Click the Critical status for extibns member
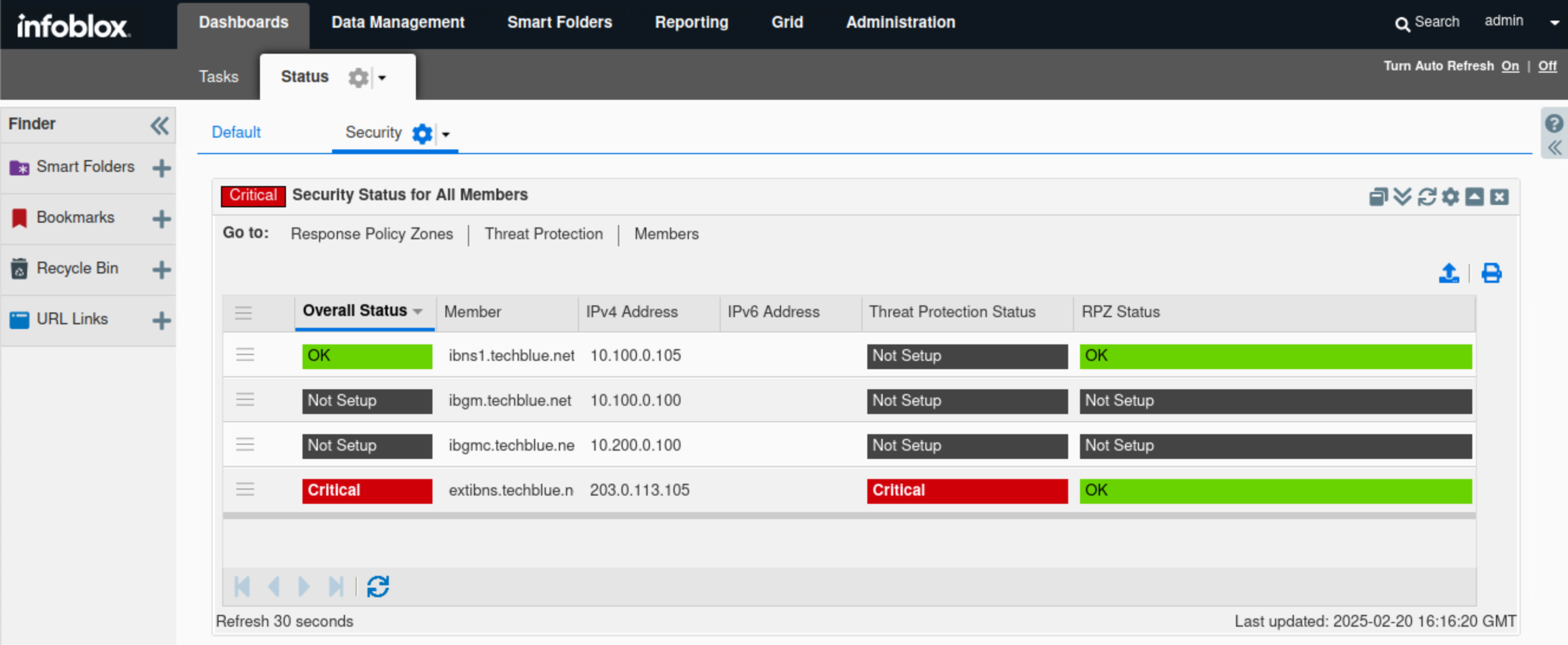The image size is (1568, 645). (366, 490)
